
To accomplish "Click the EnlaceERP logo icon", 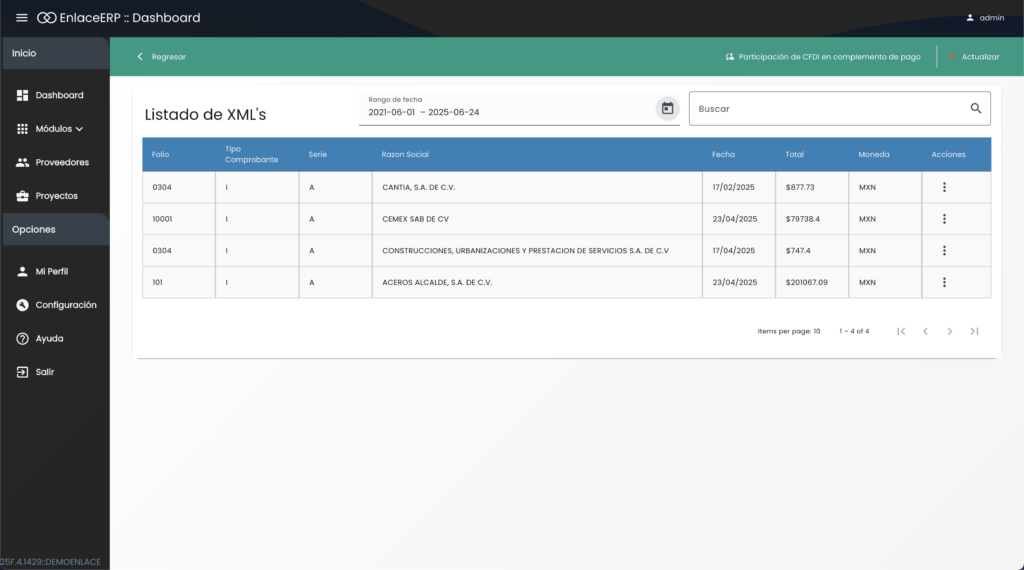I will tap(46, 18).
